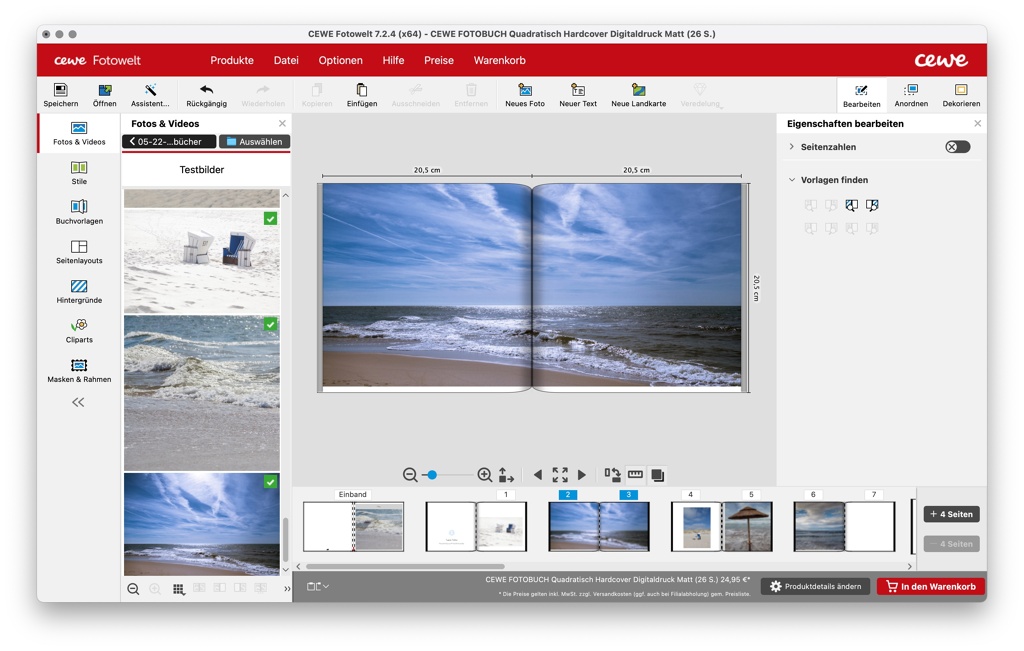
Task: Click the Rückgängig undo arrow
Action: coord(206,91)
